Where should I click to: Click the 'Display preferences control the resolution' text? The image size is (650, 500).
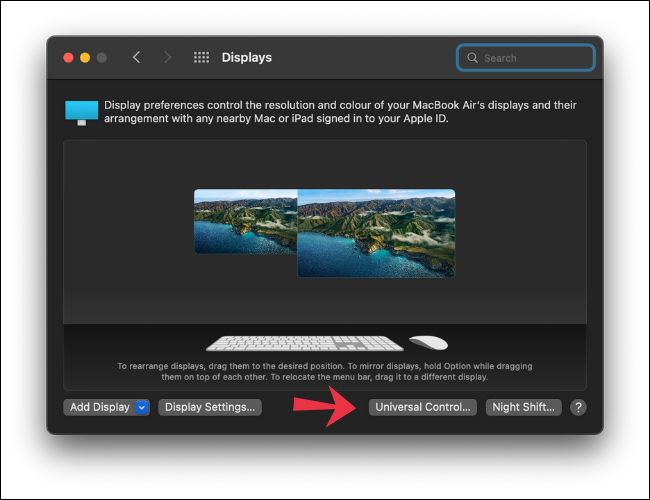[x=340, y=112]
